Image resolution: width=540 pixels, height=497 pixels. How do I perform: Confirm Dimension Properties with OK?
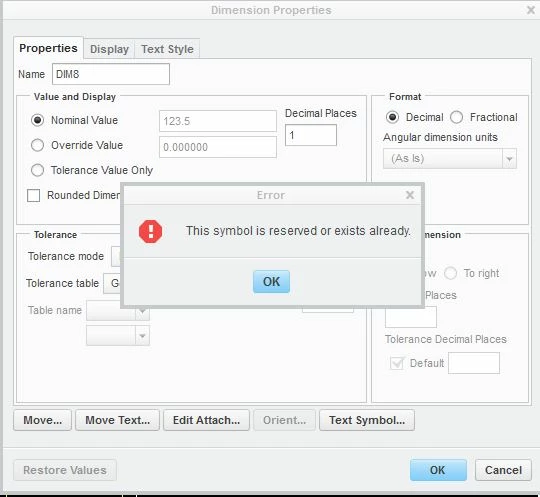point(438,470)
